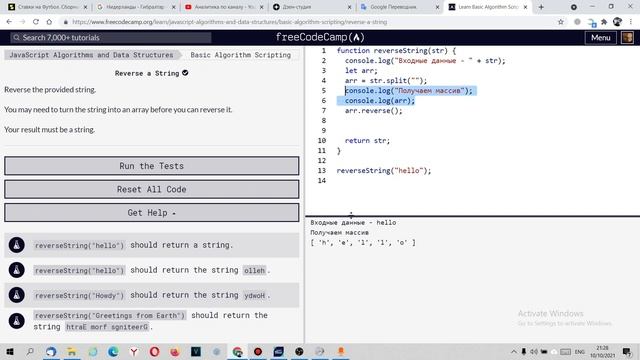This screenshot has height=360, width=640.
Task: Switch to the Дзен-студия tab
Action: click(311, 7)
